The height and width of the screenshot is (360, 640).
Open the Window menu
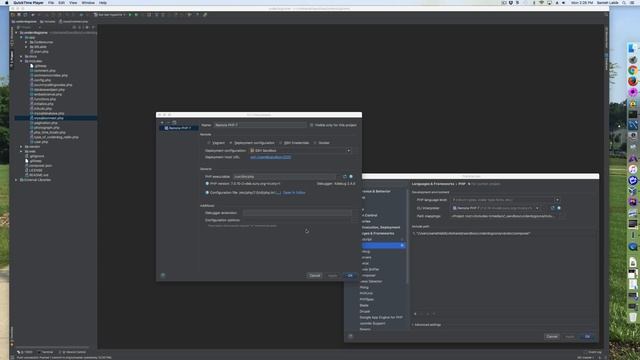pyautogui.click(x=88, y=2)
